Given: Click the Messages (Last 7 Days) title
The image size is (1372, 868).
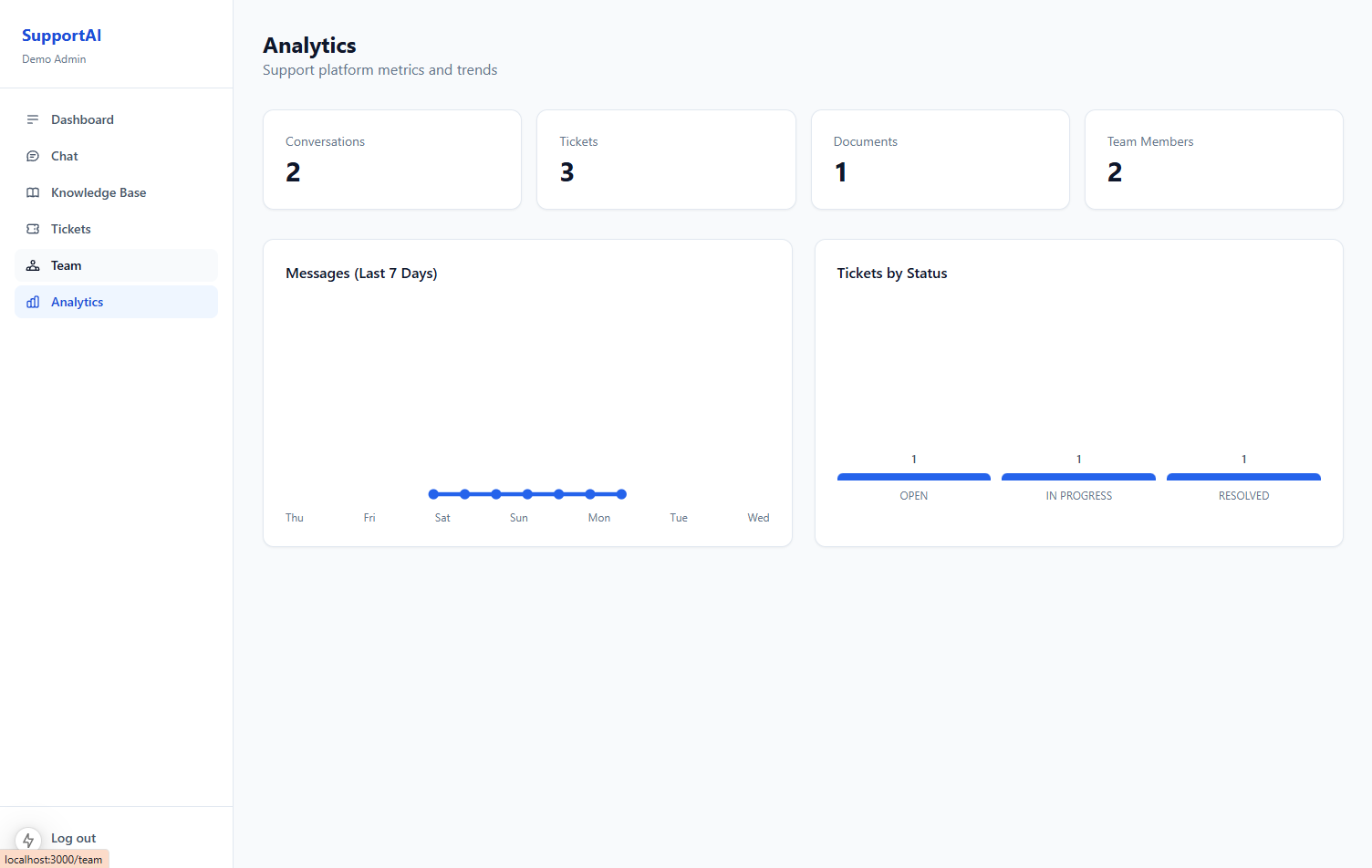Looking at the screenshot, I should pyautogui.click(x=361, y=274).
